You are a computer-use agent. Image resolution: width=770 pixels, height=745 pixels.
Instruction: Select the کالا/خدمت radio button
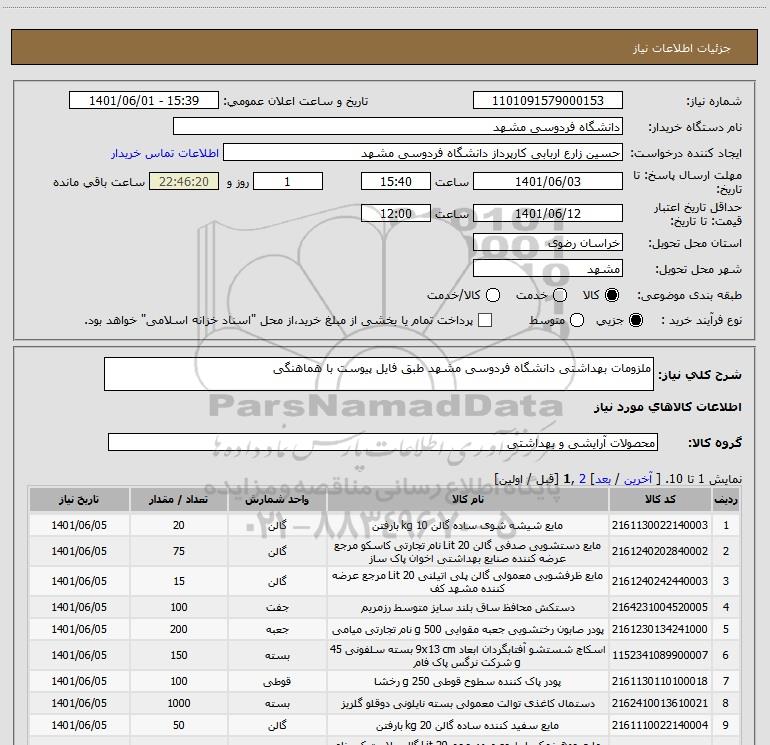493,295
